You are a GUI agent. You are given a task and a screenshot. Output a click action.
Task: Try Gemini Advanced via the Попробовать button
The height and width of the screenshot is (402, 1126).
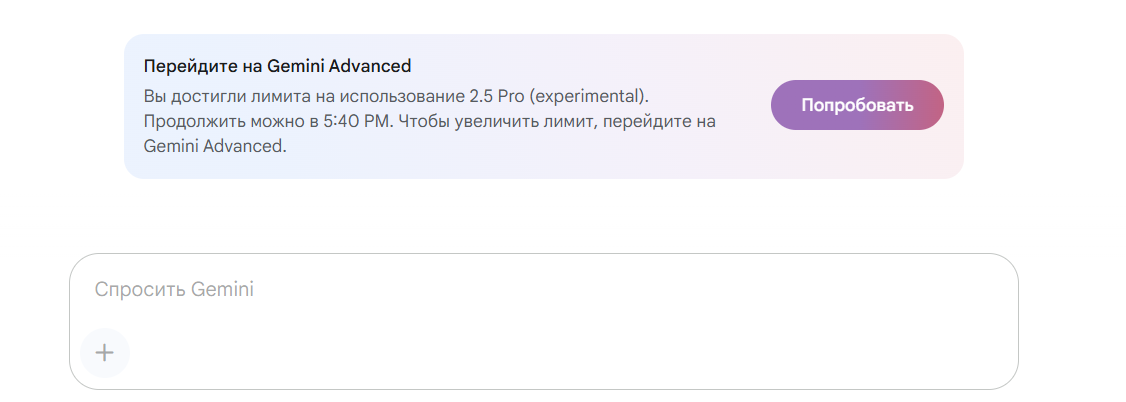(x=857, y=105)
